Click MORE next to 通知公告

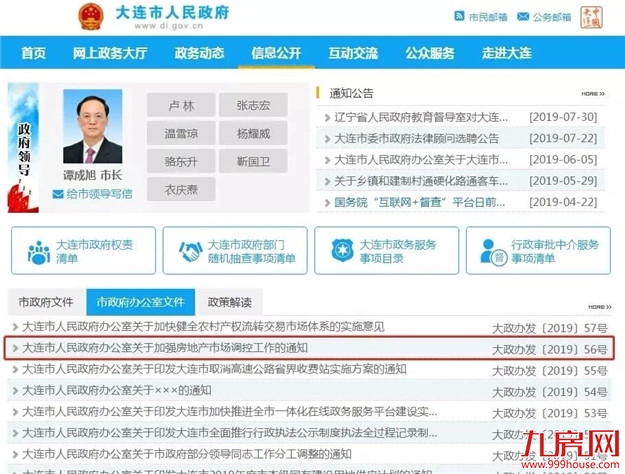pos(593,94)
